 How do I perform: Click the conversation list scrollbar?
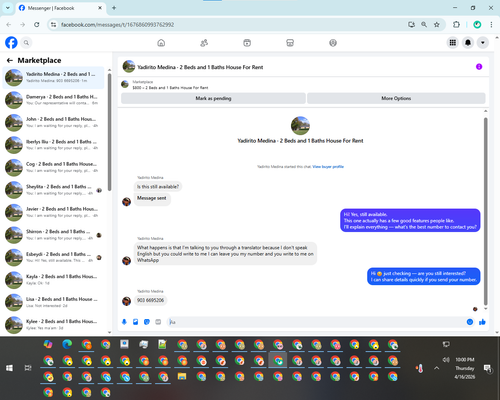pyautogui.click(x=109, y=132)
